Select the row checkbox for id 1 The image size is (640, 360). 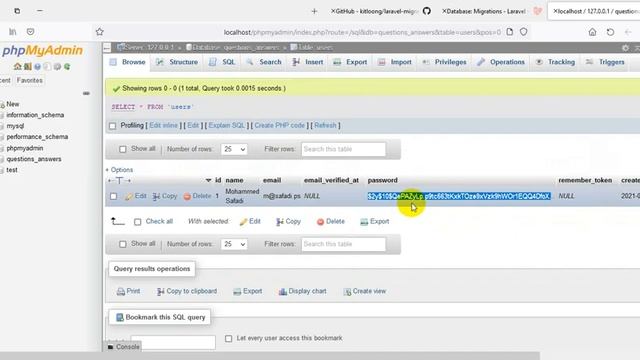click(x=113, y=196)
